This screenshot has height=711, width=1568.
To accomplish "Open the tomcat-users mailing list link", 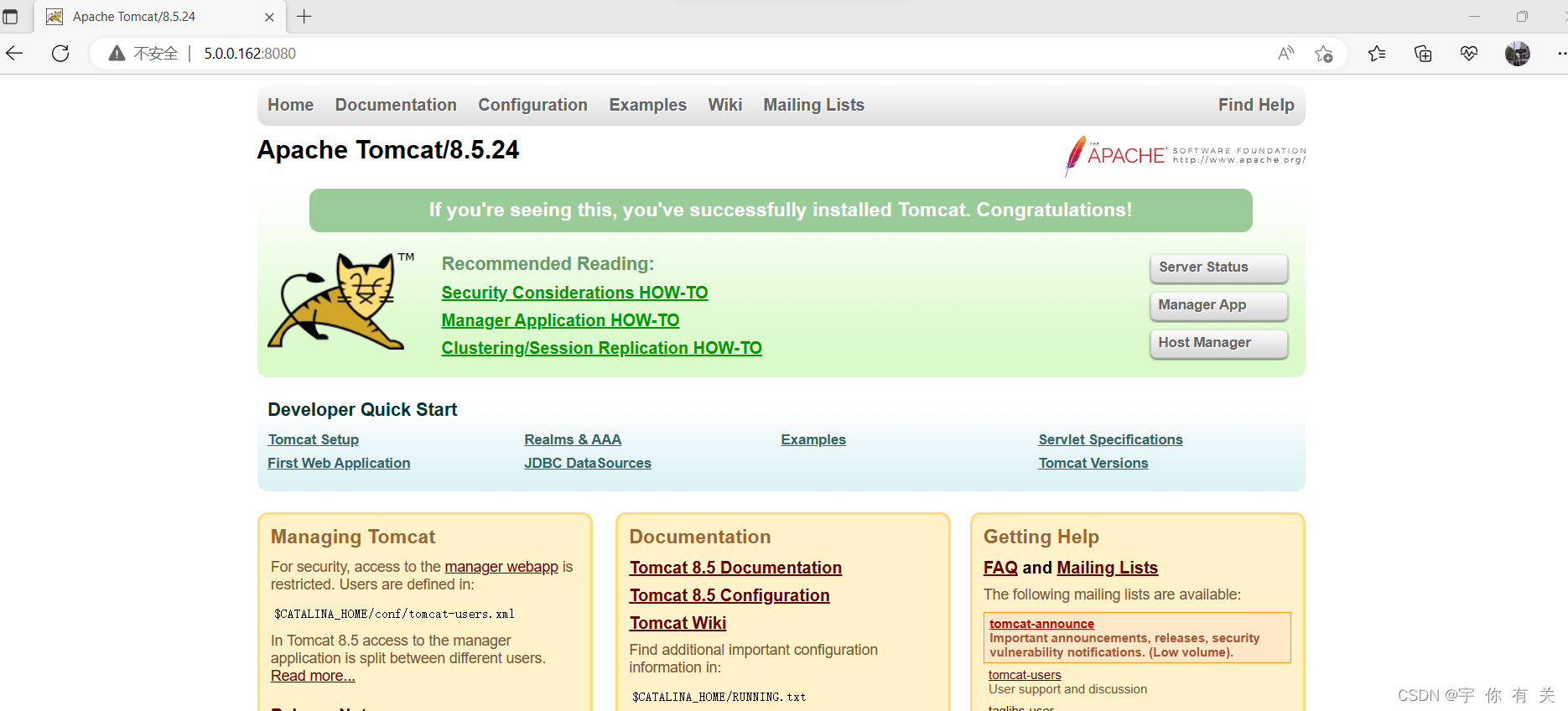I will click(1025, 675).
